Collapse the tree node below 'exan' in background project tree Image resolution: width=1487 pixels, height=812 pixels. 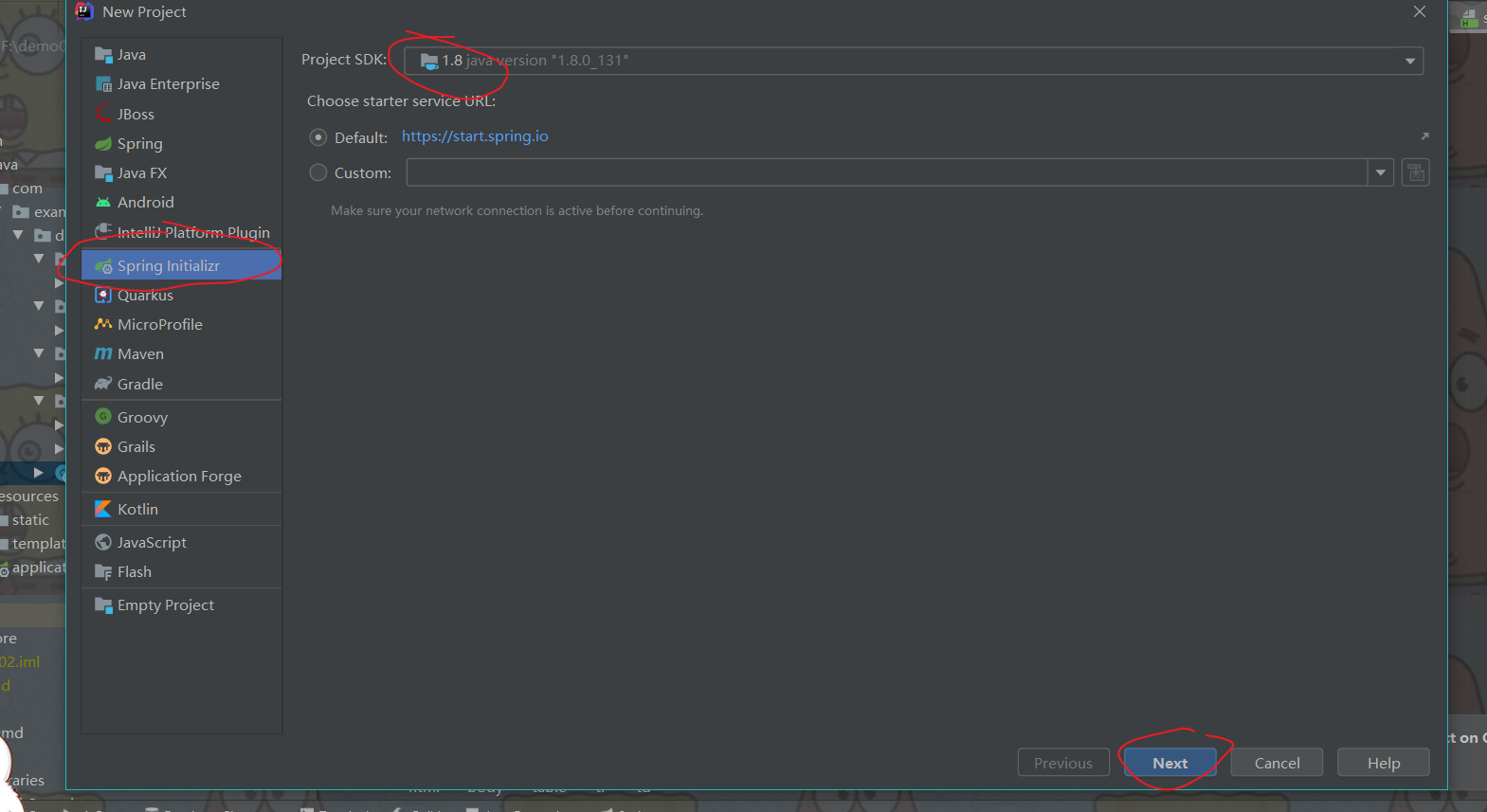17,235
